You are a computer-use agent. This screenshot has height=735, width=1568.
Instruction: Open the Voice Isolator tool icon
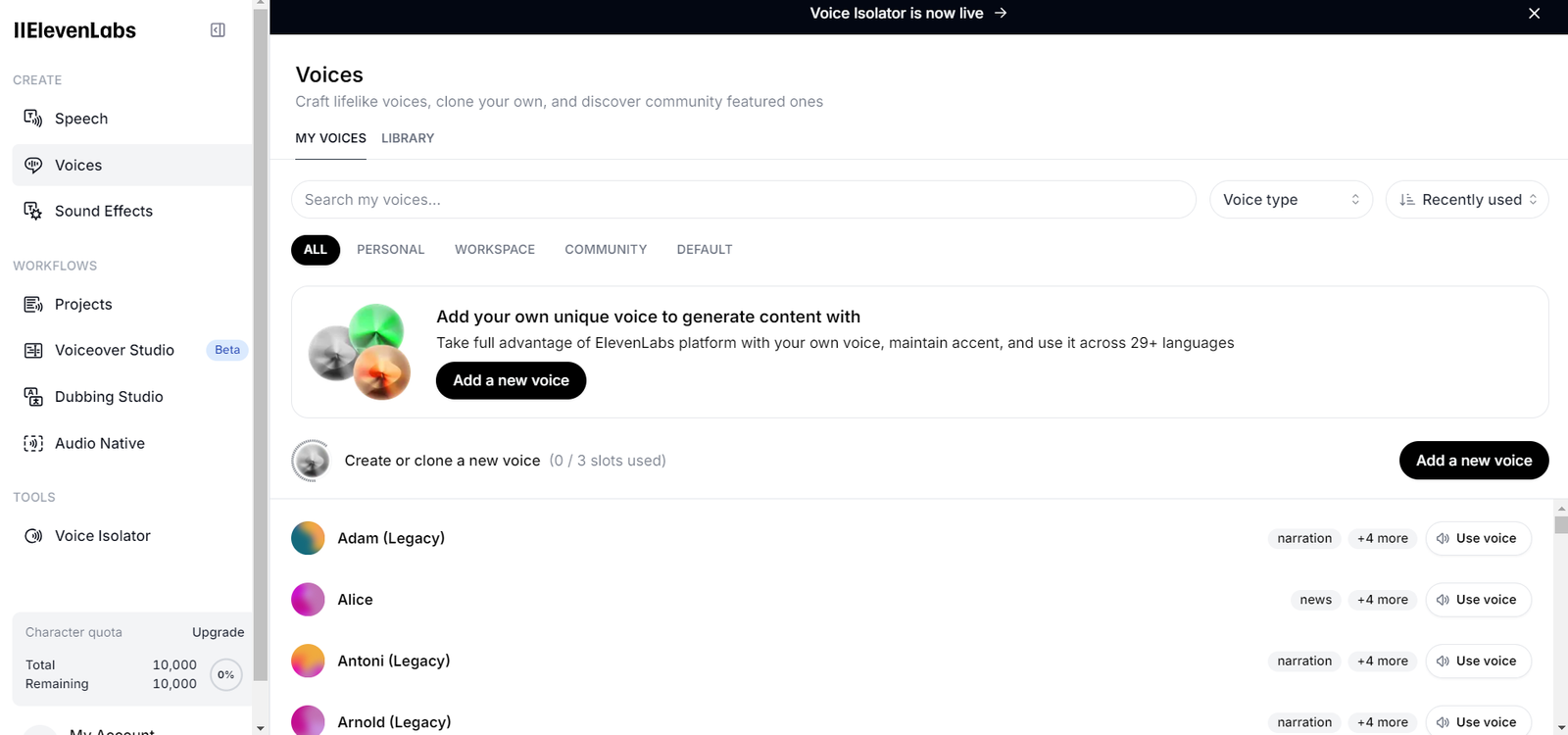point(33,536)
